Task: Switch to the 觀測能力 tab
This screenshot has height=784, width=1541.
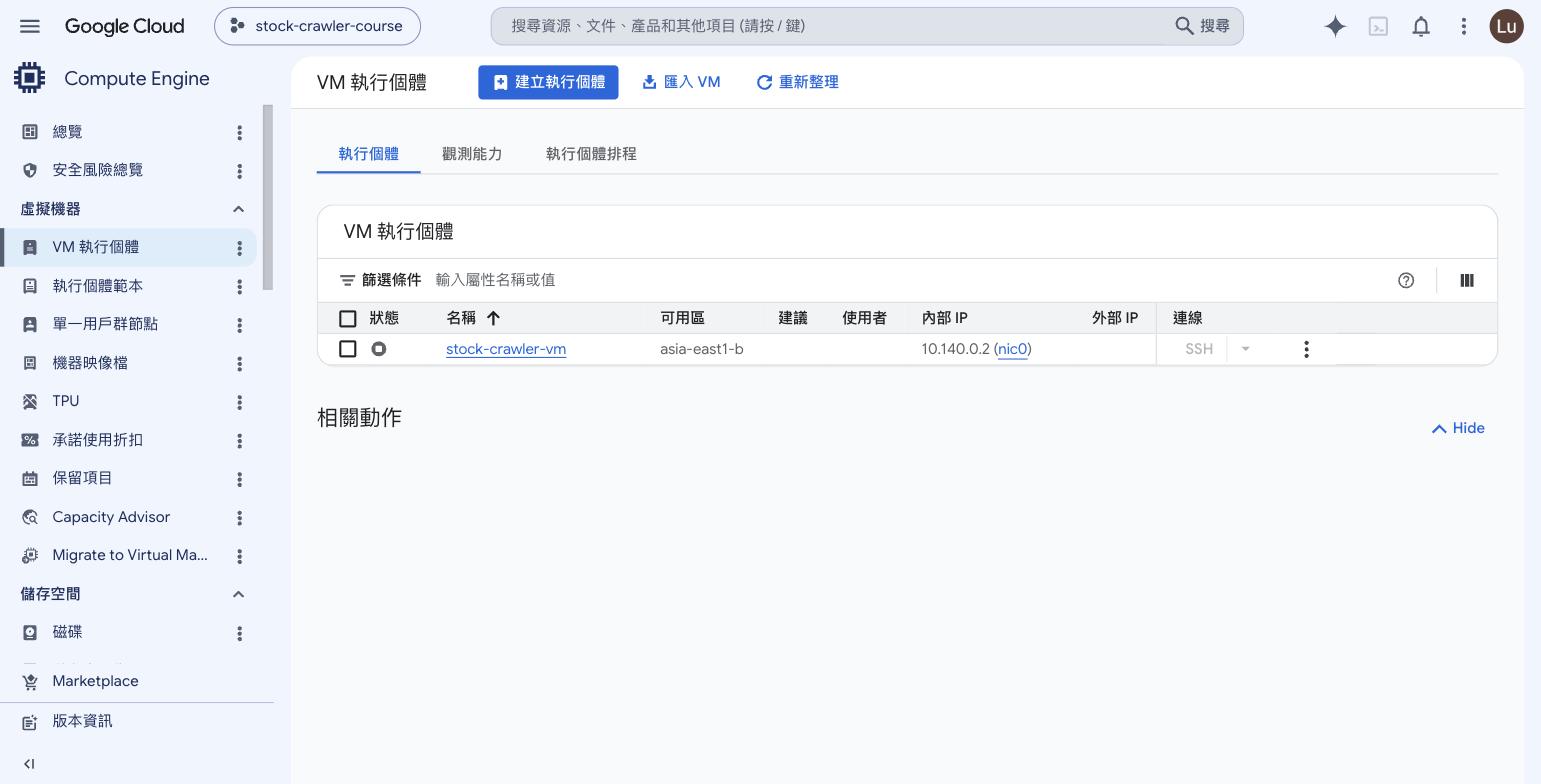Action: (472, 154)
